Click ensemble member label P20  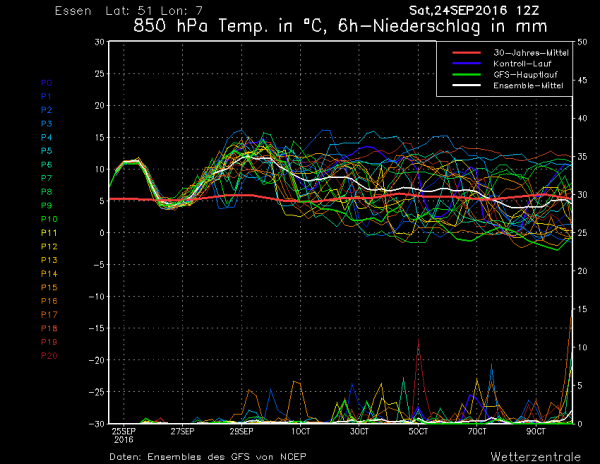[49, 355]
